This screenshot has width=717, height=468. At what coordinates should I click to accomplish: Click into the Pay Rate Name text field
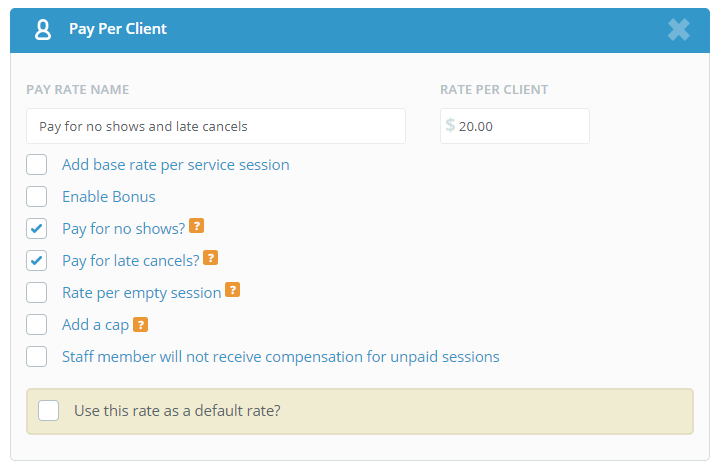click(x=216, y=126)
